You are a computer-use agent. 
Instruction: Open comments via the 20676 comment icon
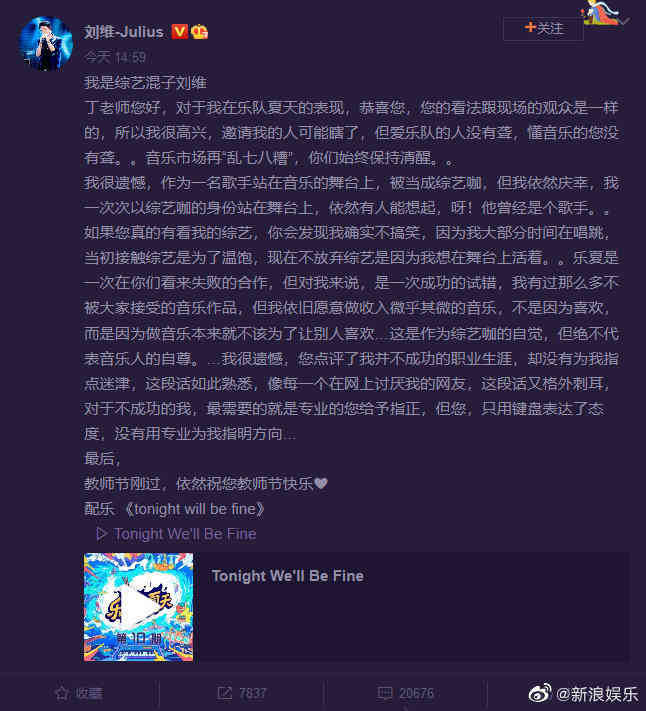pos(385,693)
